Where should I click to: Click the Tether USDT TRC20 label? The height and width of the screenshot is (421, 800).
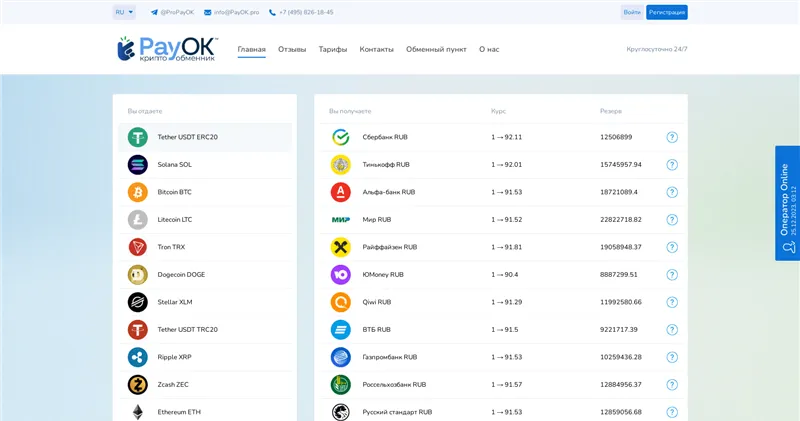[187, 330]
